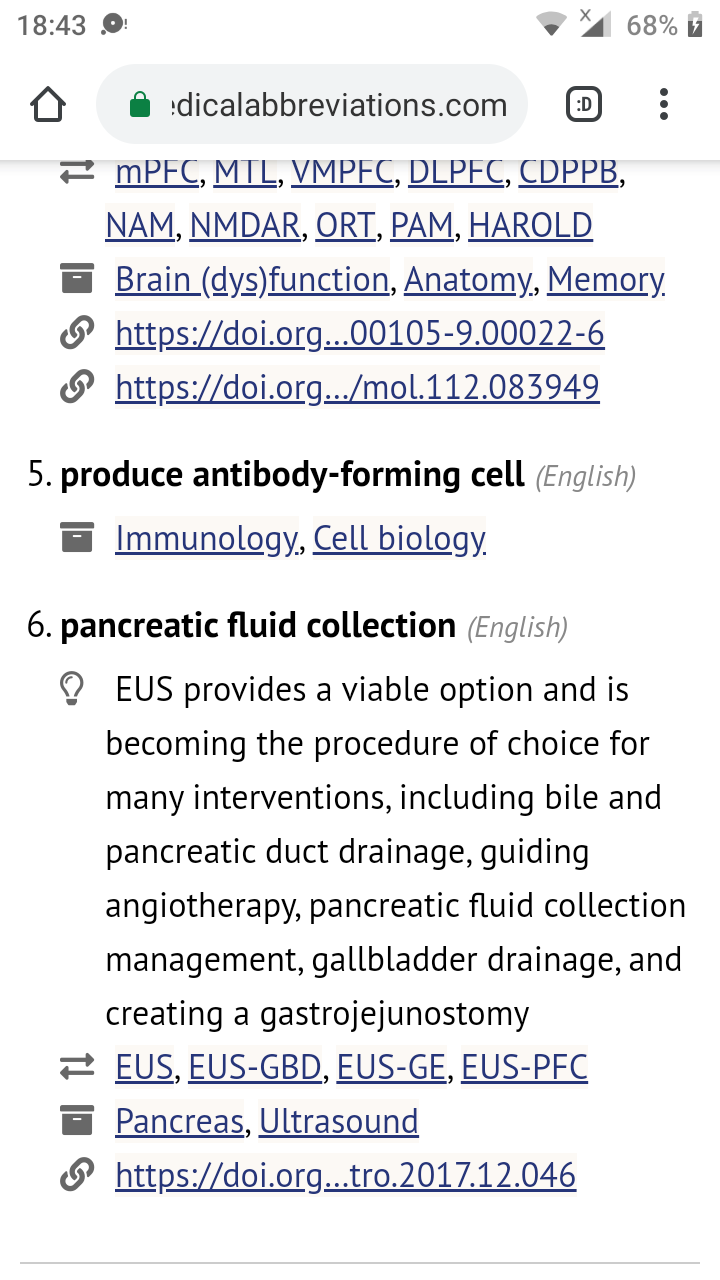Tap archive box icon next to Immunology

pos(76,538)
